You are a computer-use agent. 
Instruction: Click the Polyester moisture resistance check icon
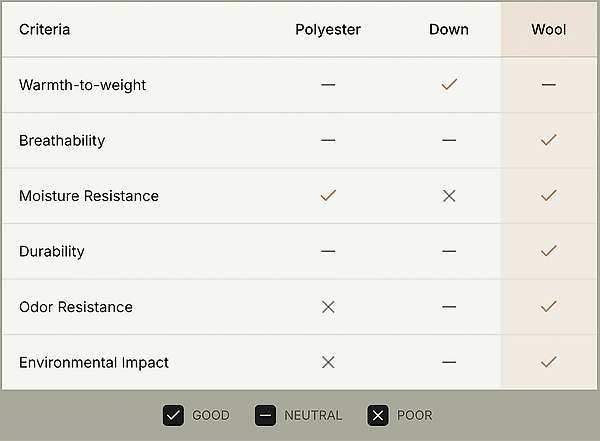coord(328,196)
